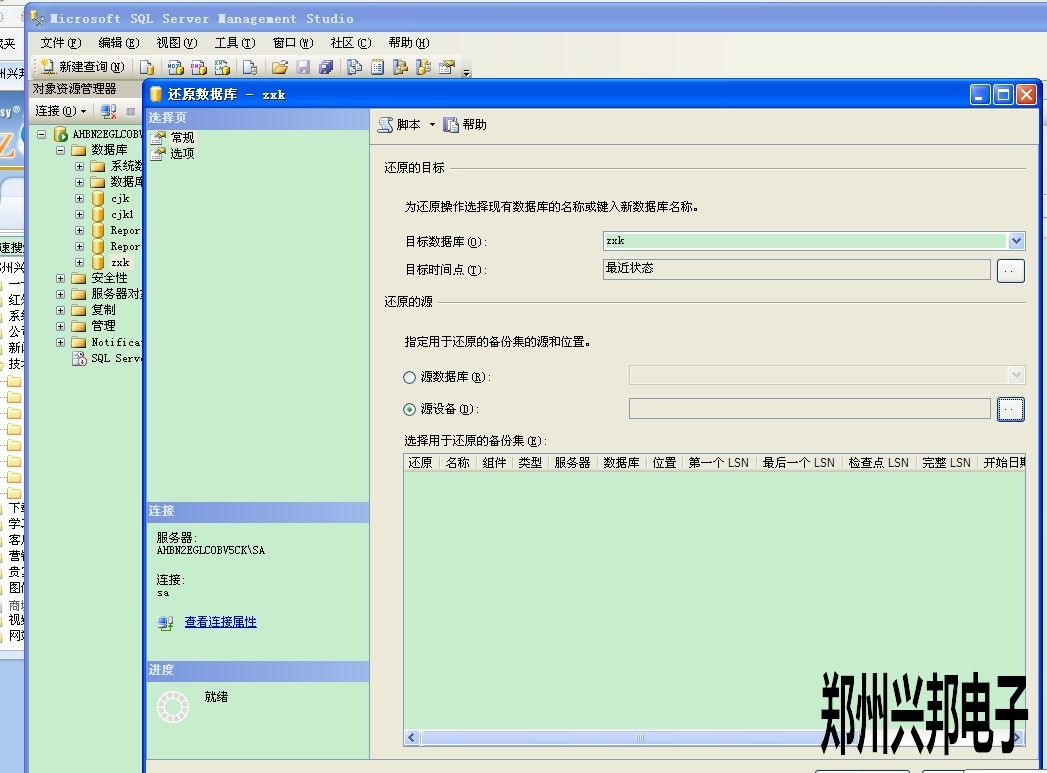This screenshot has height=773, width=1047.
Task: Click the 复制 folder icon
Action: click(79, 310)
